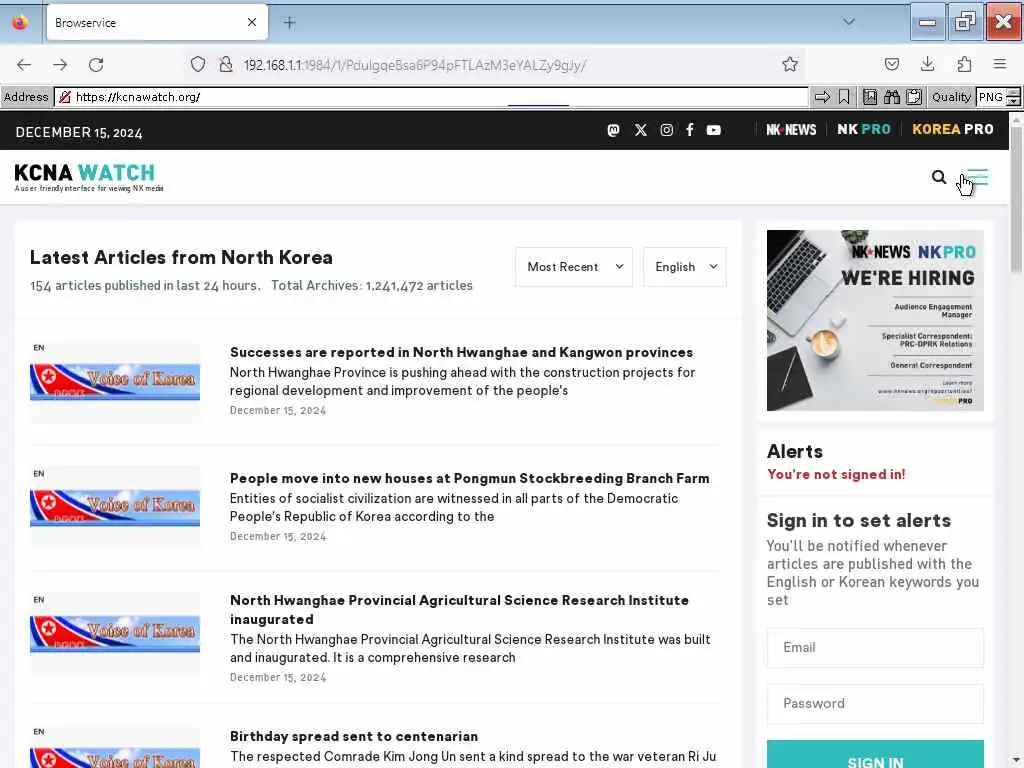Open Firefox downloads panel
The width and height of the screenshot is (1024, 768).
927,64
